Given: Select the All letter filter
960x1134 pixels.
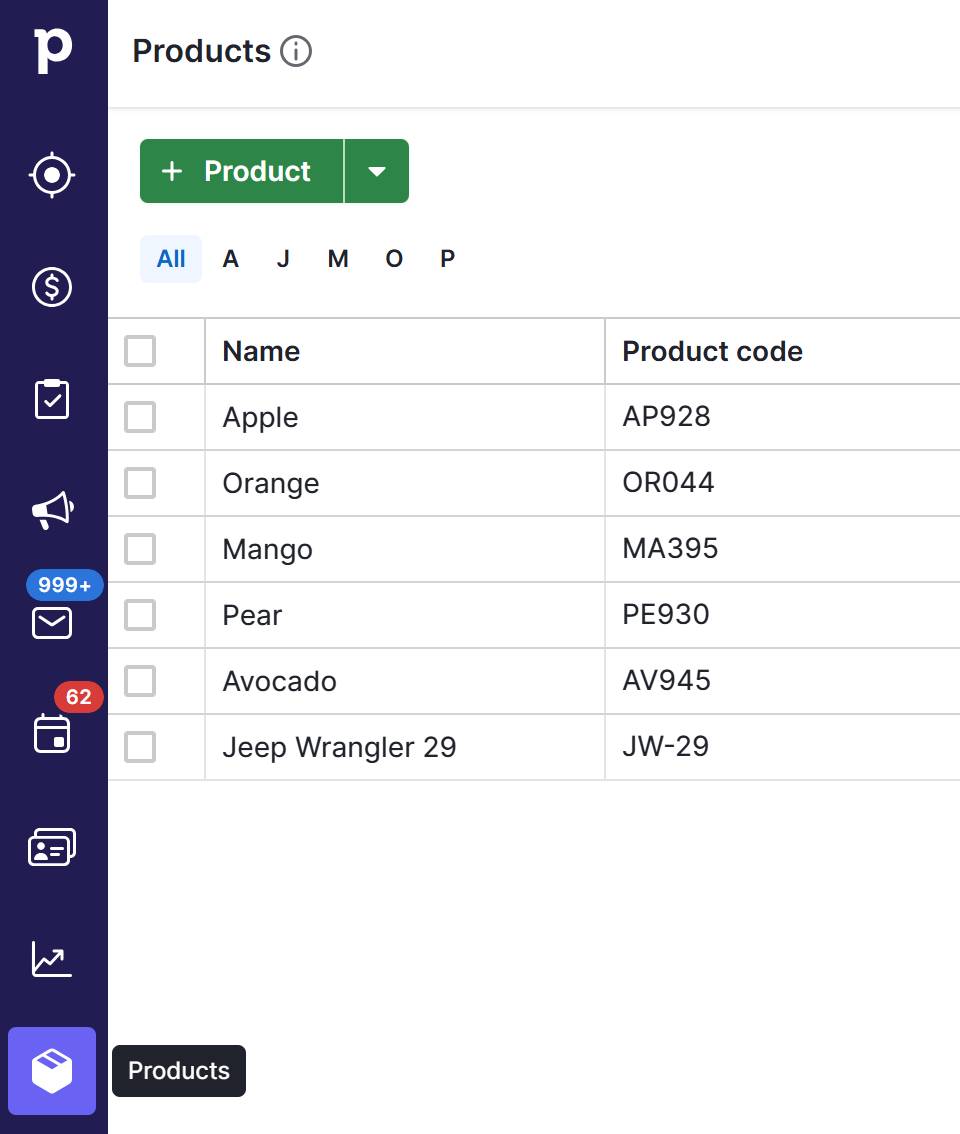Looking at the screenshot, I should [x=171, y=259].
